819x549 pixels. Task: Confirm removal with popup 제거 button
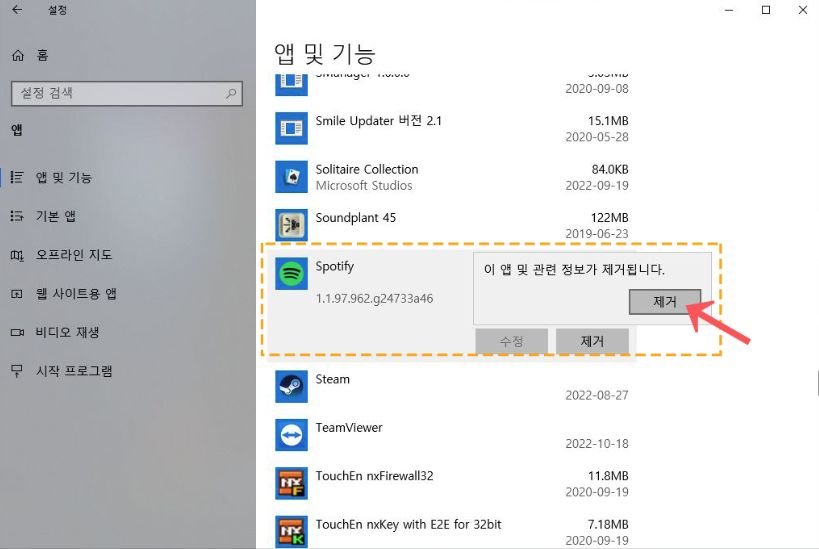click(x=665, y=301)
